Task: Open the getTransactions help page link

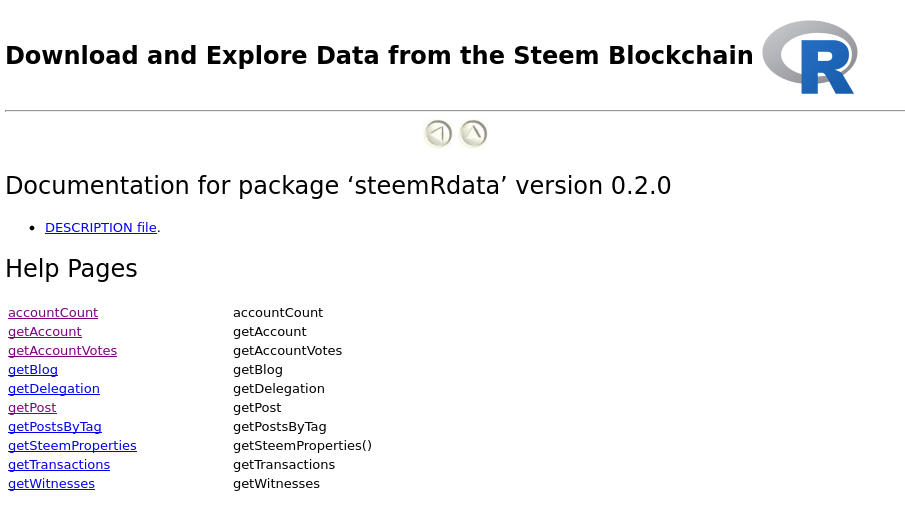Action: coord(59,465)
